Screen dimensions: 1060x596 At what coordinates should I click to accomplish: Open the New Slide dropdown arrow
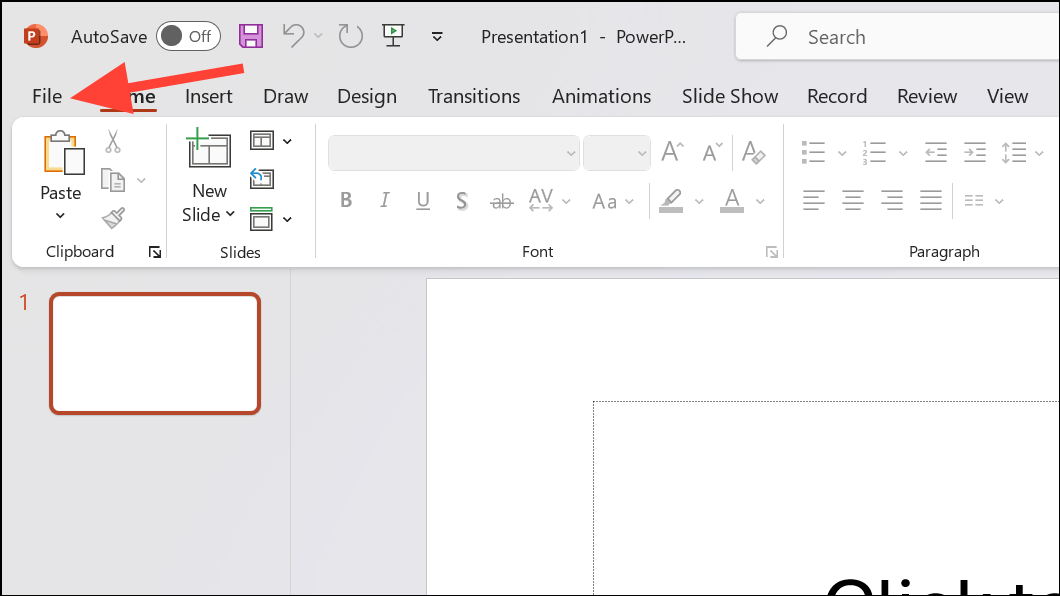point(230,214)
